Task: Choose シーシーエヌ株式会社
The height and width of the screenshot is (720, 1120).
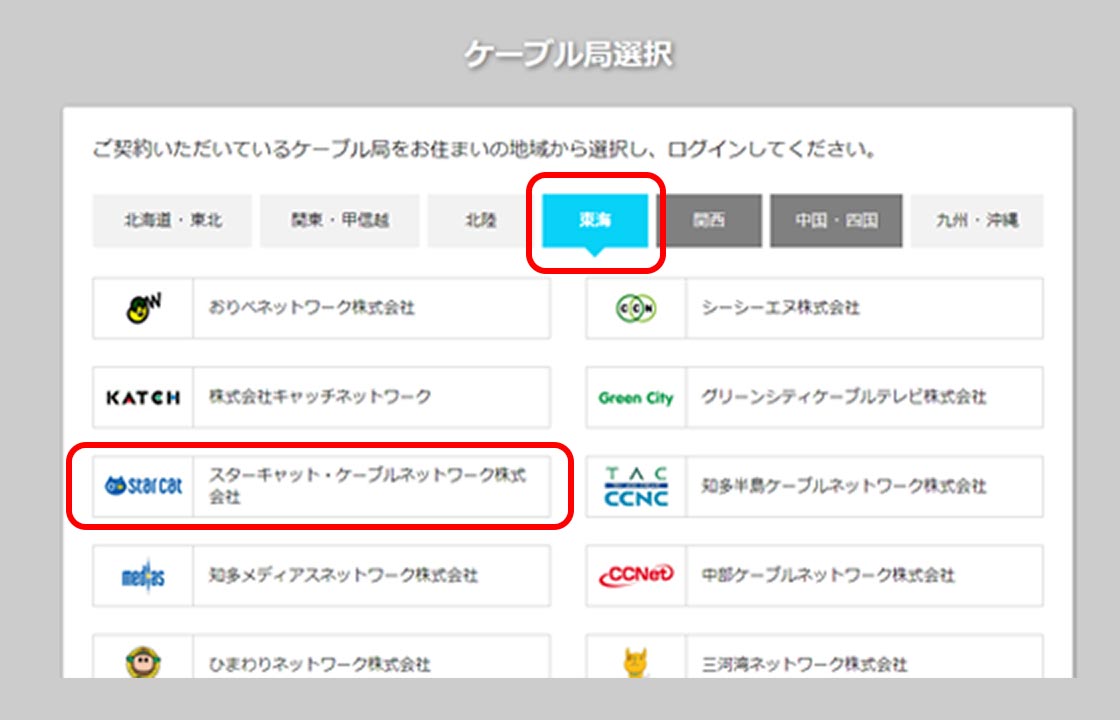Action: 814,309
